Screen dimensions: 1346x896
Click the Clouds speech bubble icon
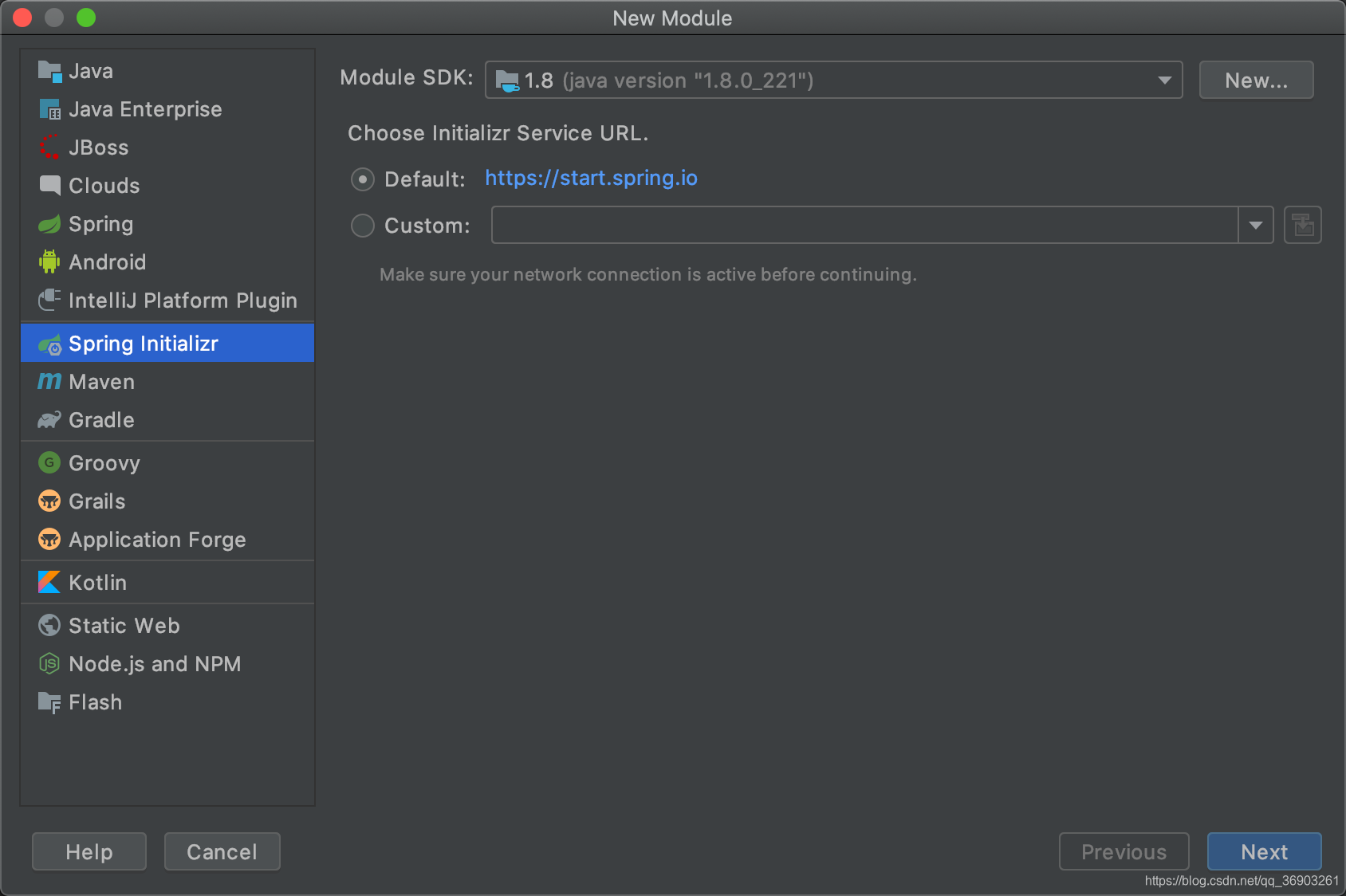49,186
